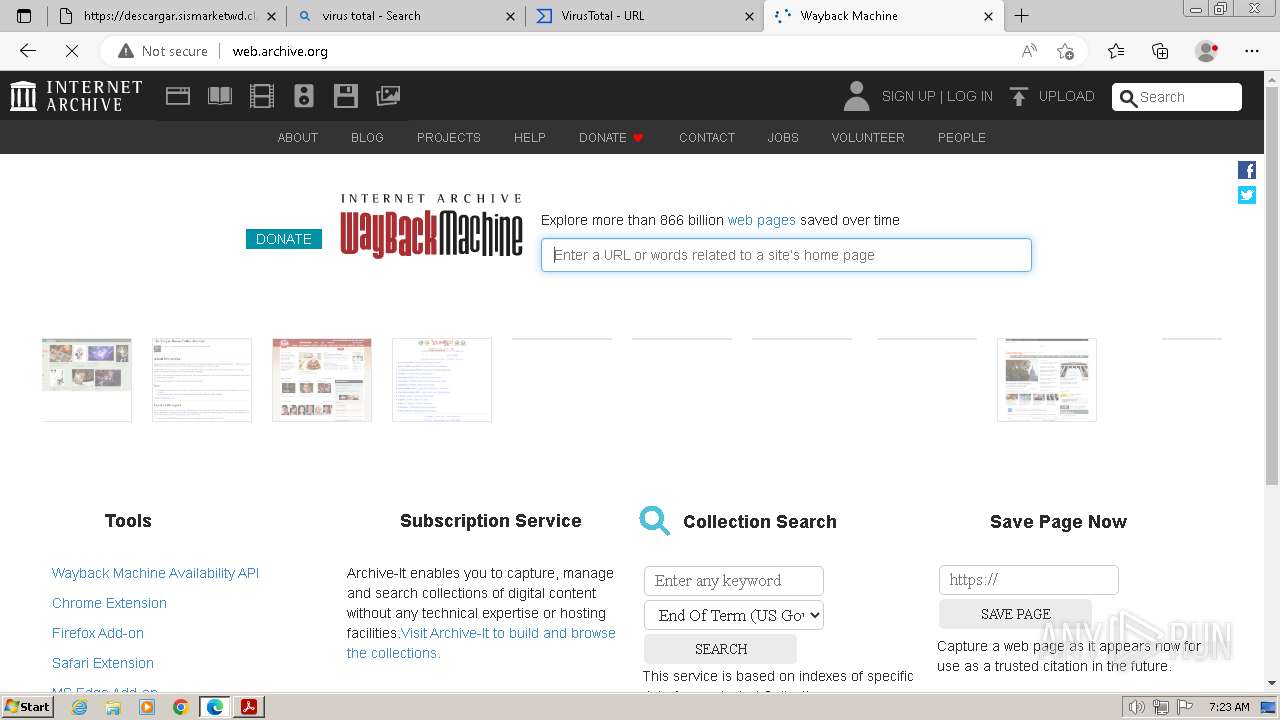Open the Video (film) icon

[262, 96]
